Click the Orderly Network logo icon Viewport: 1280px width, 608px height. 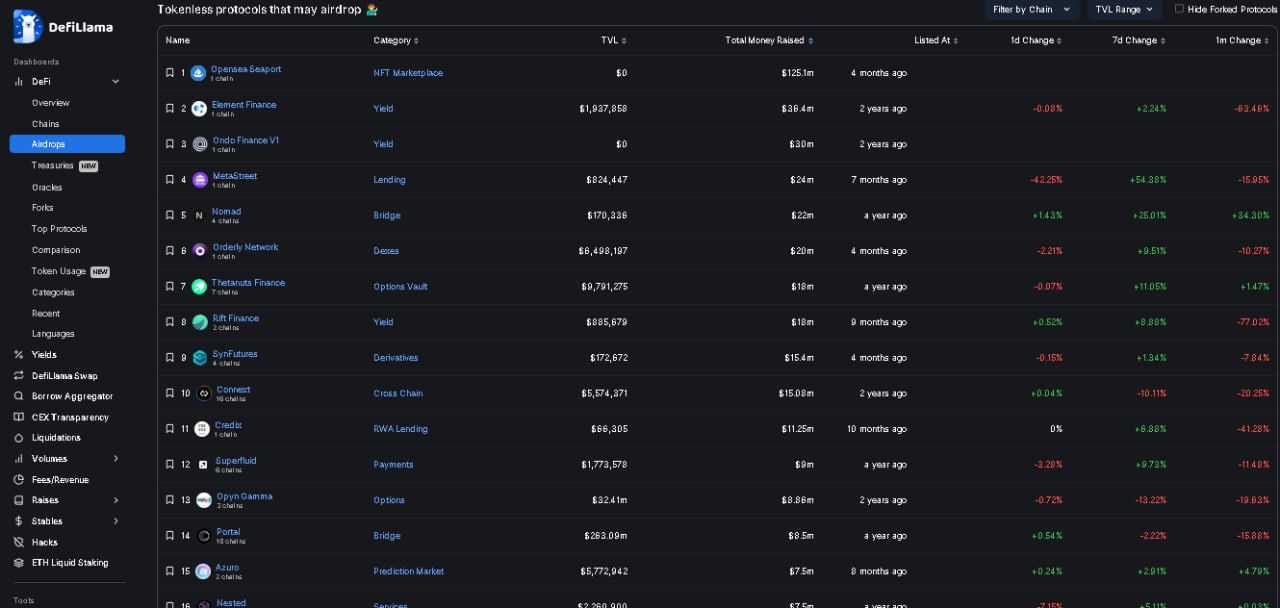pyautogui.click(x=200, y=251)
